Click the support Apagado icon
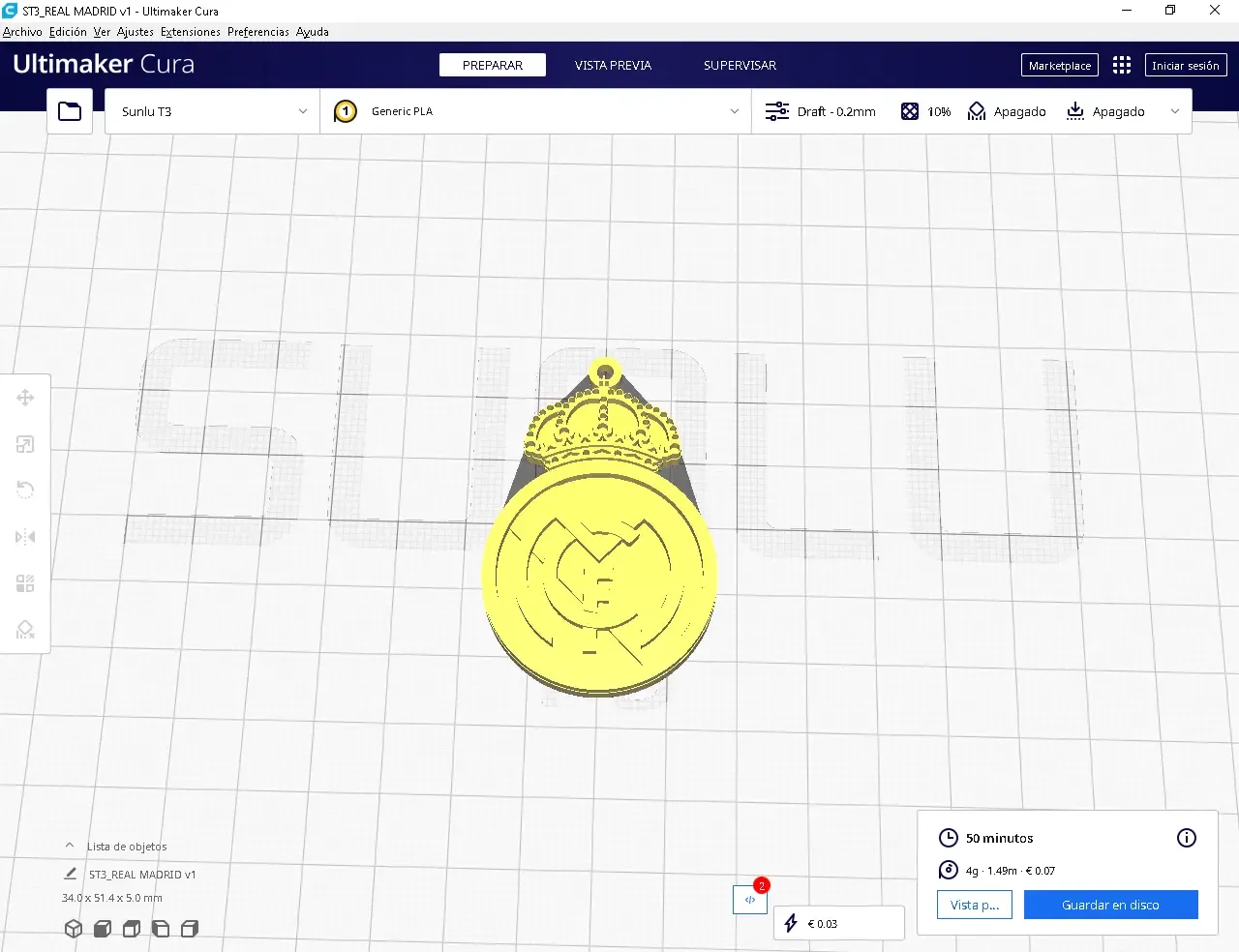Viewport: 1239px width, 952px height. [x=977, y=111]
